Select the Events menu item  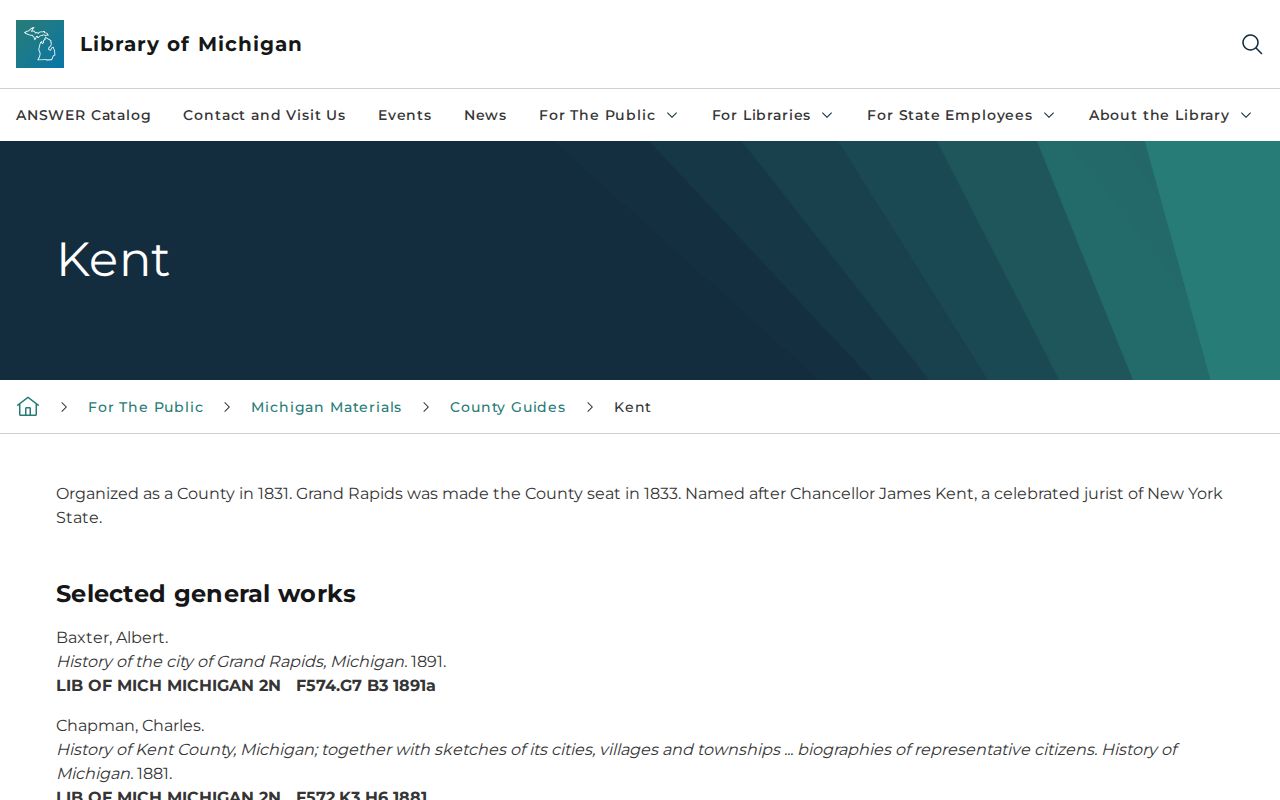pos(405,115)
